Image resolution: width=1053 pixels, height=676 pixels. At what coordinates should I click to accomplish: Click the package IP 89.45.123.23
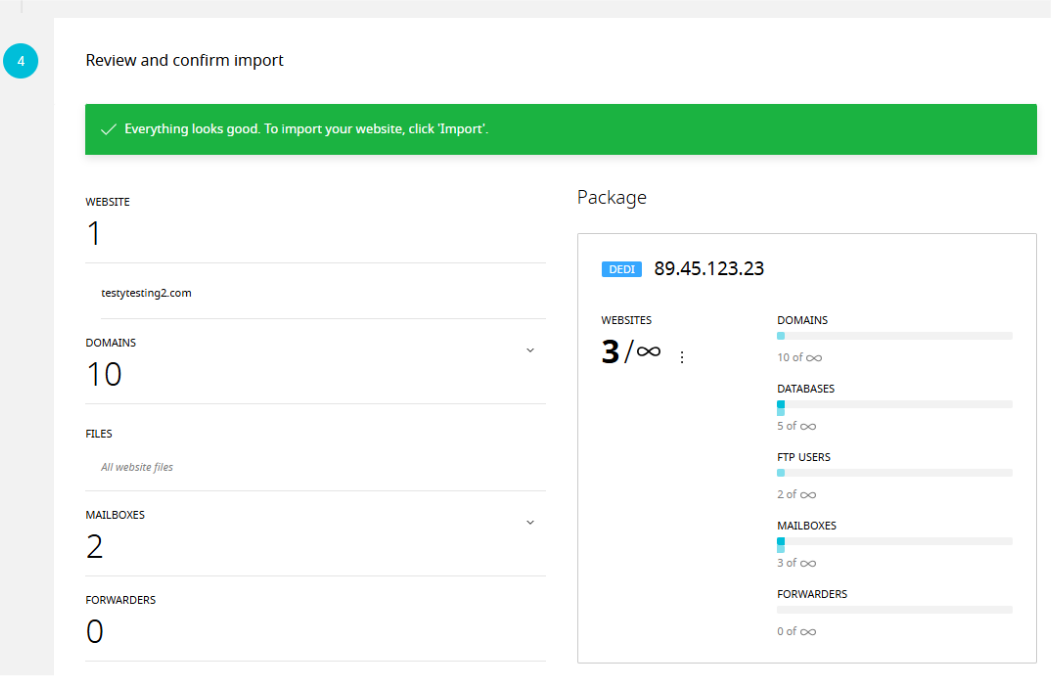(709, 269)
